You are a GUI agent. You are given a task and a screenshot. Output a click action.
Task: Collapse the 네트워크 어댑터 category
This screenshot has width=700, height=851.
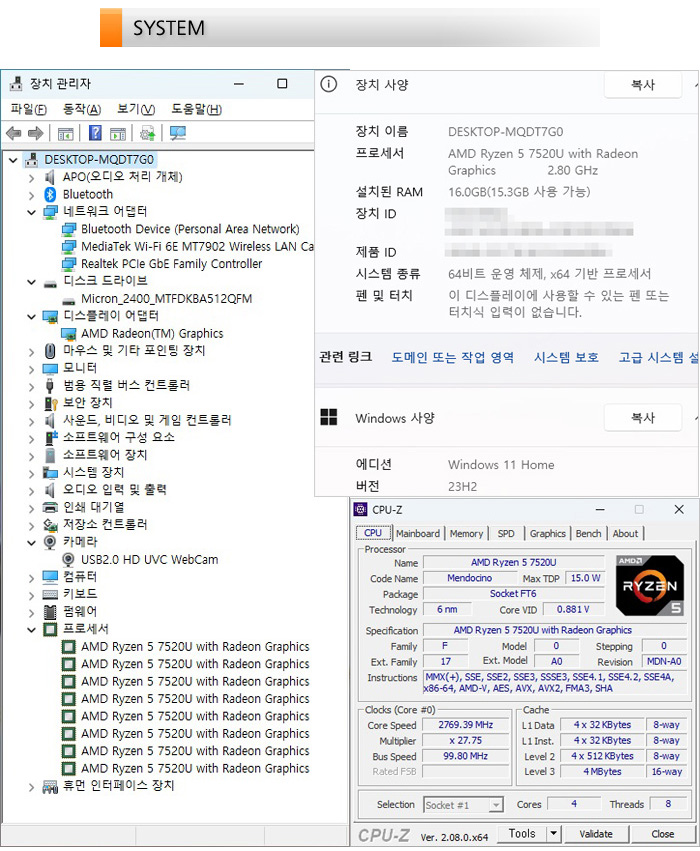[x=31, y=212]
